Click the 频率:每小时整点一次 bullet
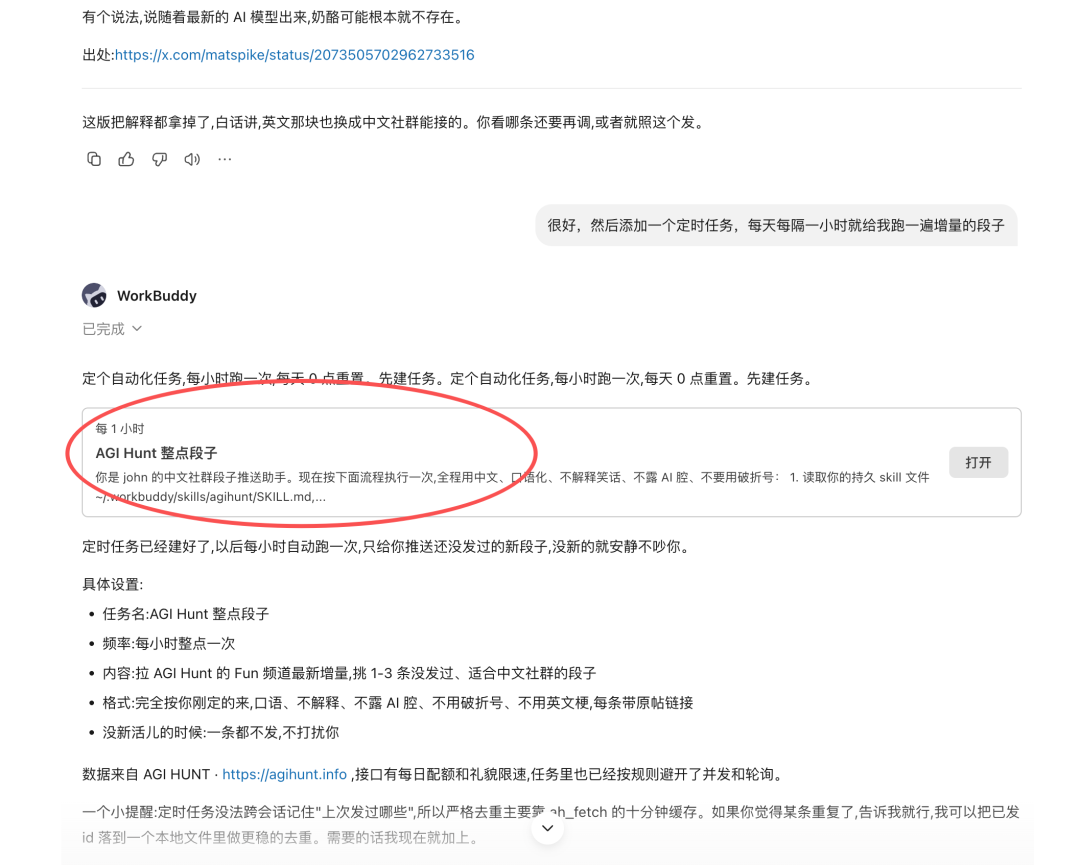1080x865 pixels. coord(169,644)
